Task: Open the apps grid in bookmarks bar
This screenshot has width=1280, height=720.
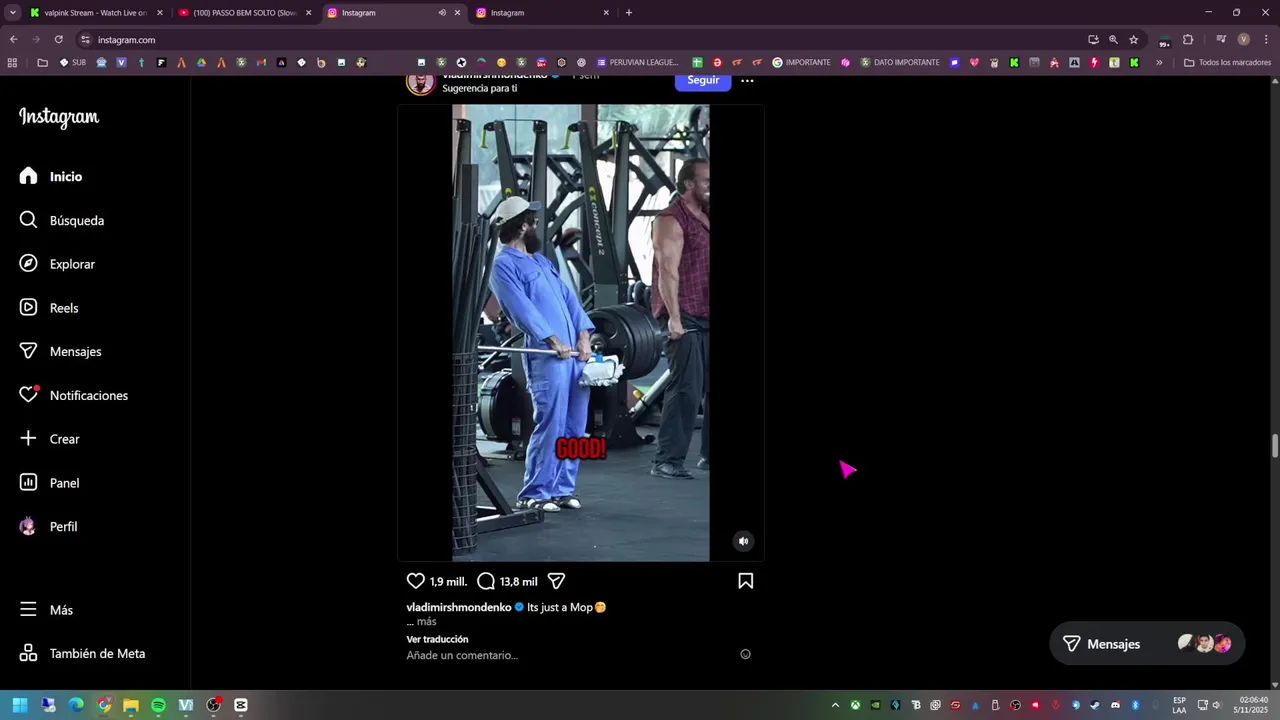Action: click(x=12, y=62)
